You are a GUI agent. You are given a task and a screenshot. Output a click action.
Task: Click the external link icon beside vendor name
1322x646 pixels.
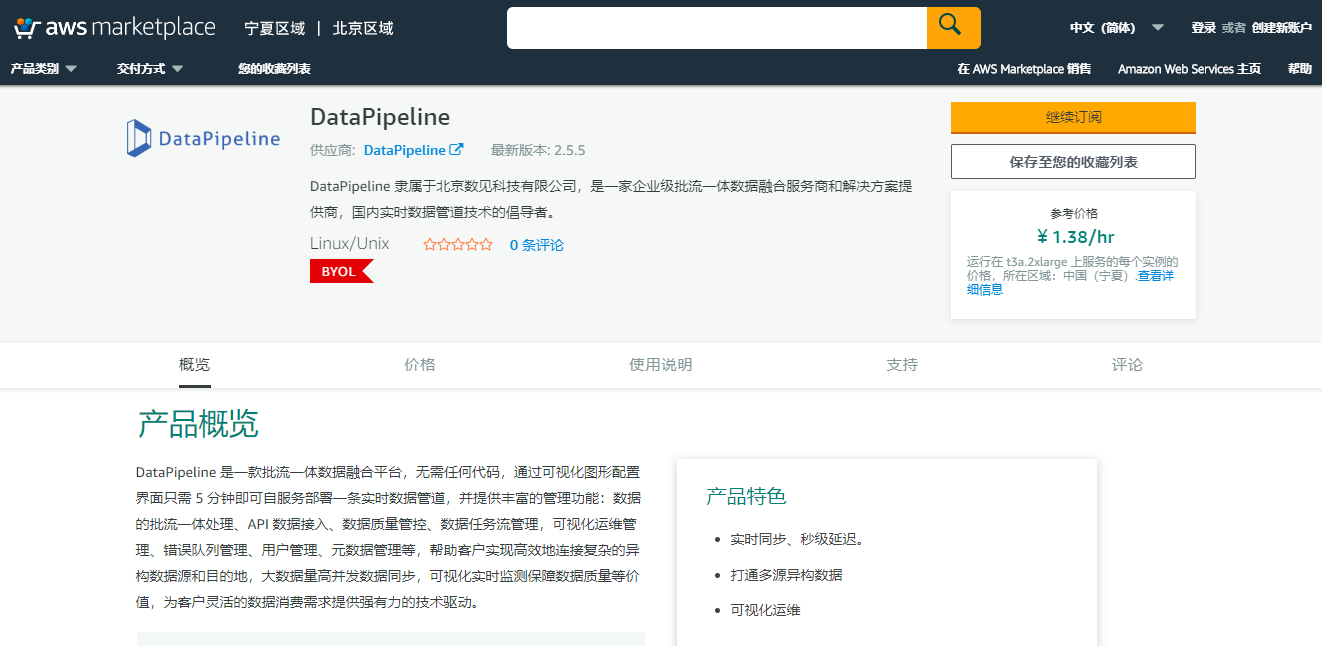click(x=456, y=150)
